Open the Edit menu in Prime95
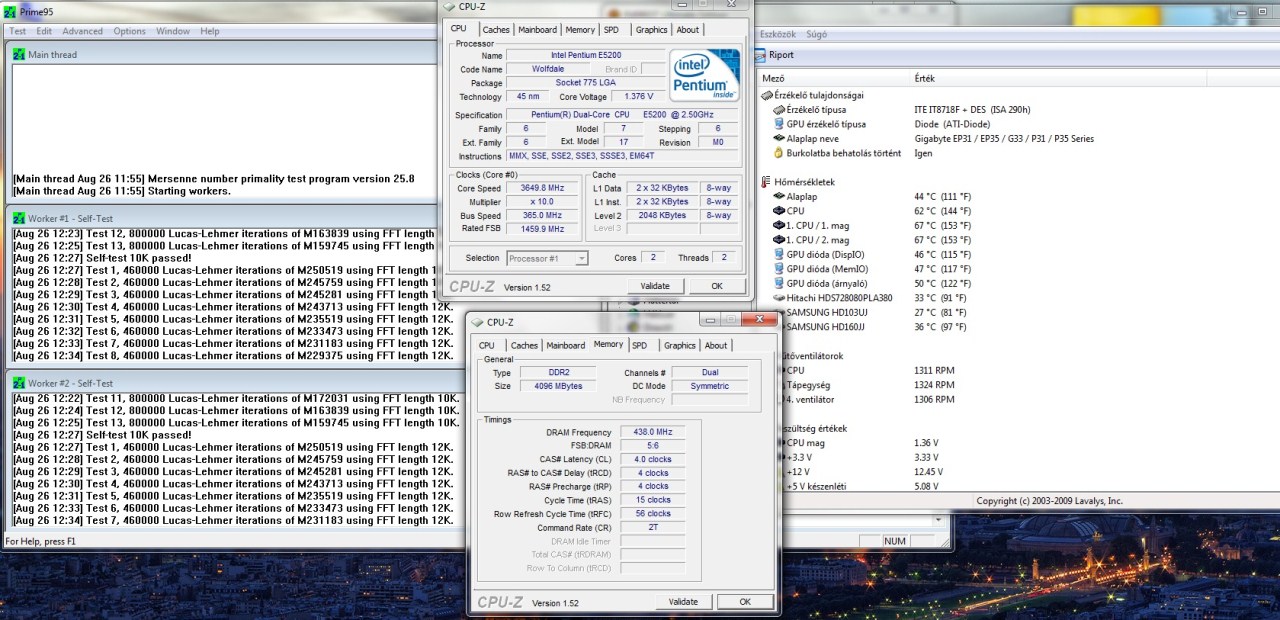 (45, 31)
